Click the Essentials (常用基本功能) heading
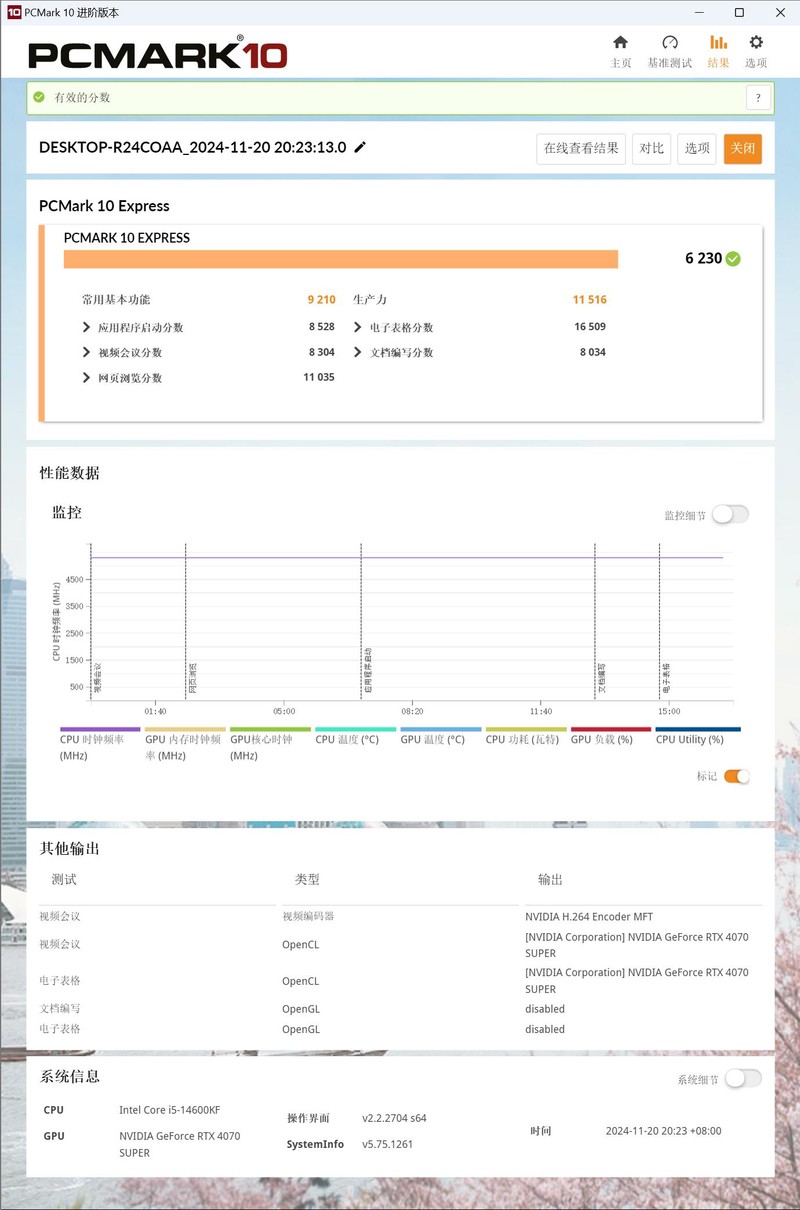The height and width of the screenshot is (1210, 800). 116,299
